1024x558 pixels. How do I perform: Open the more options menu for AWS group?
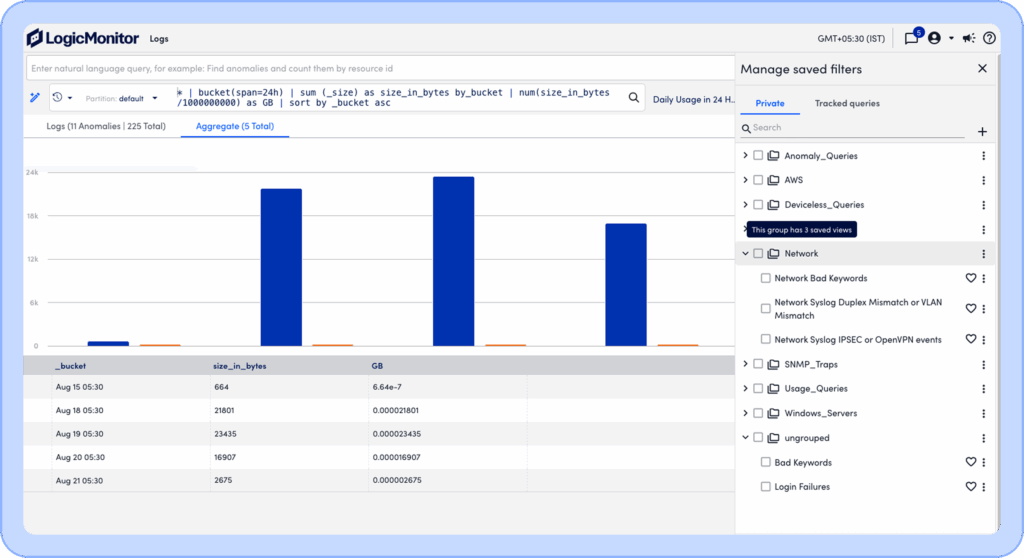click(x=983, y=180)
